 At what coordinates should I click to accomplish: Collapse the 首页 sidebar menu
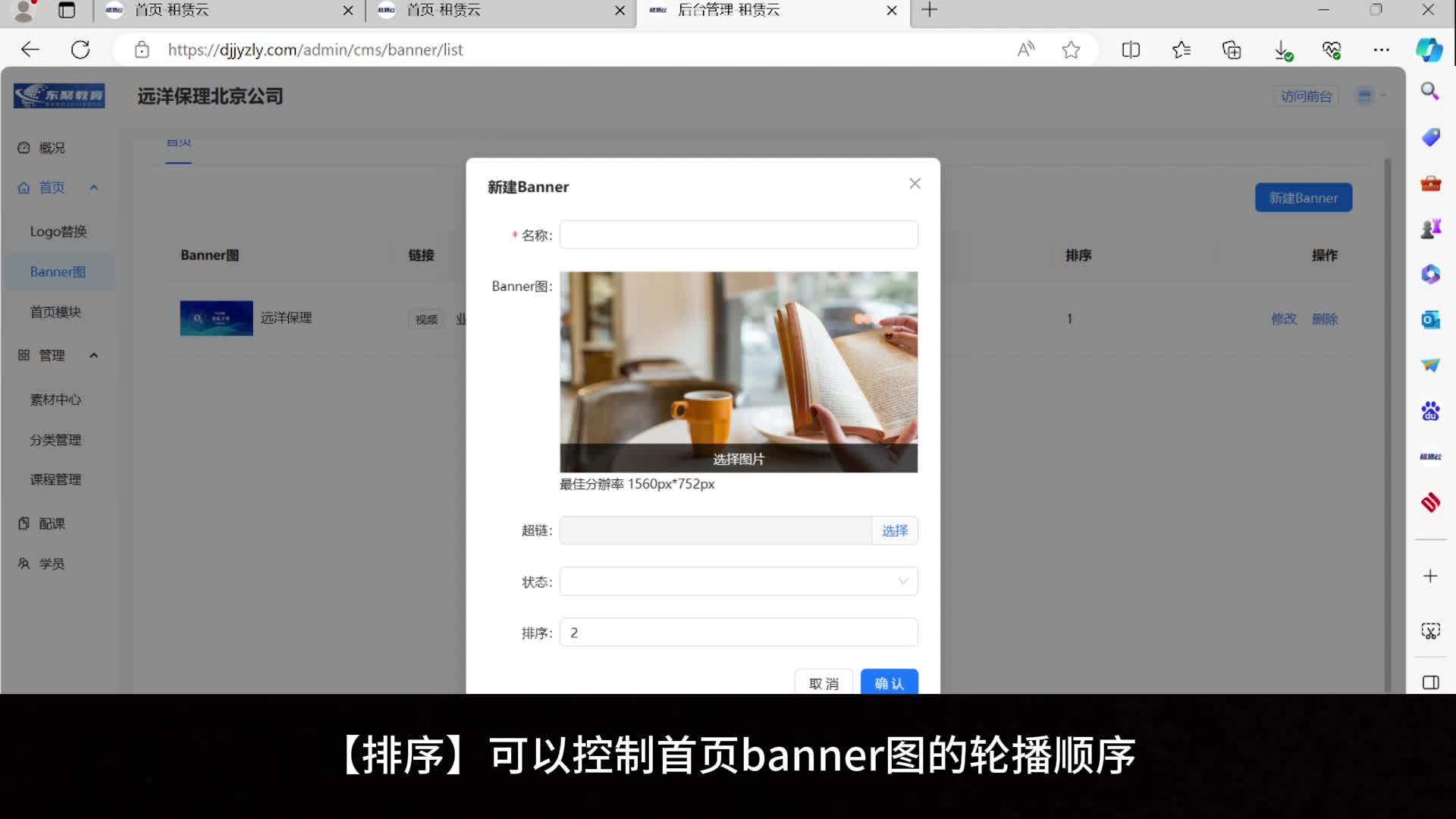(x=94, y=187)
